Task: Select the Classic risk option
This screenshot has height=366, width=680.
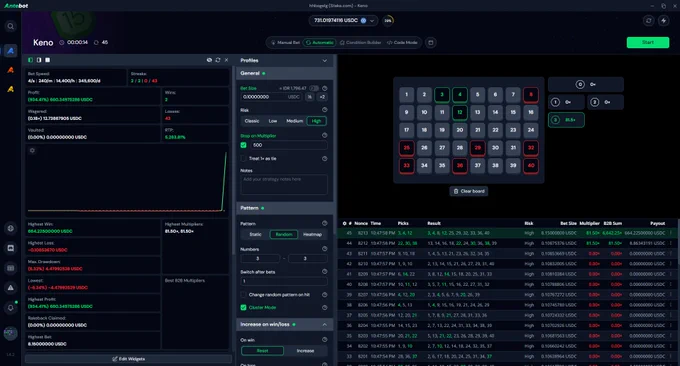Action: (252, 121)
